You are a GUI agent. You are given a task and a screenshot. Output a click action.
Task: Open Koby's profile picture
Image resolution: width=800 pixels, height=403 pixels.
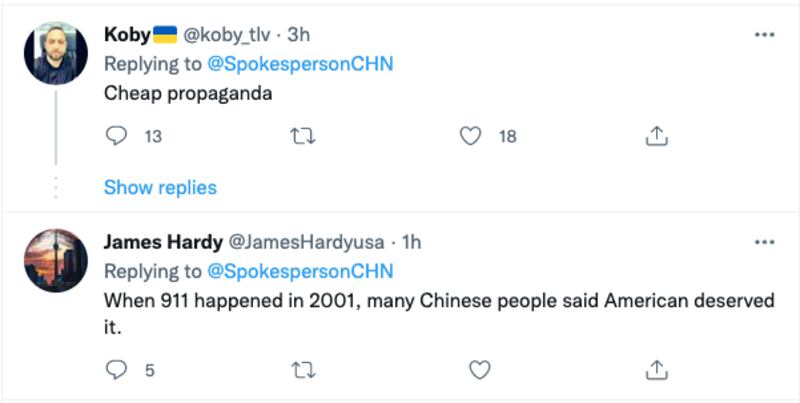click(x=55, y=53)
